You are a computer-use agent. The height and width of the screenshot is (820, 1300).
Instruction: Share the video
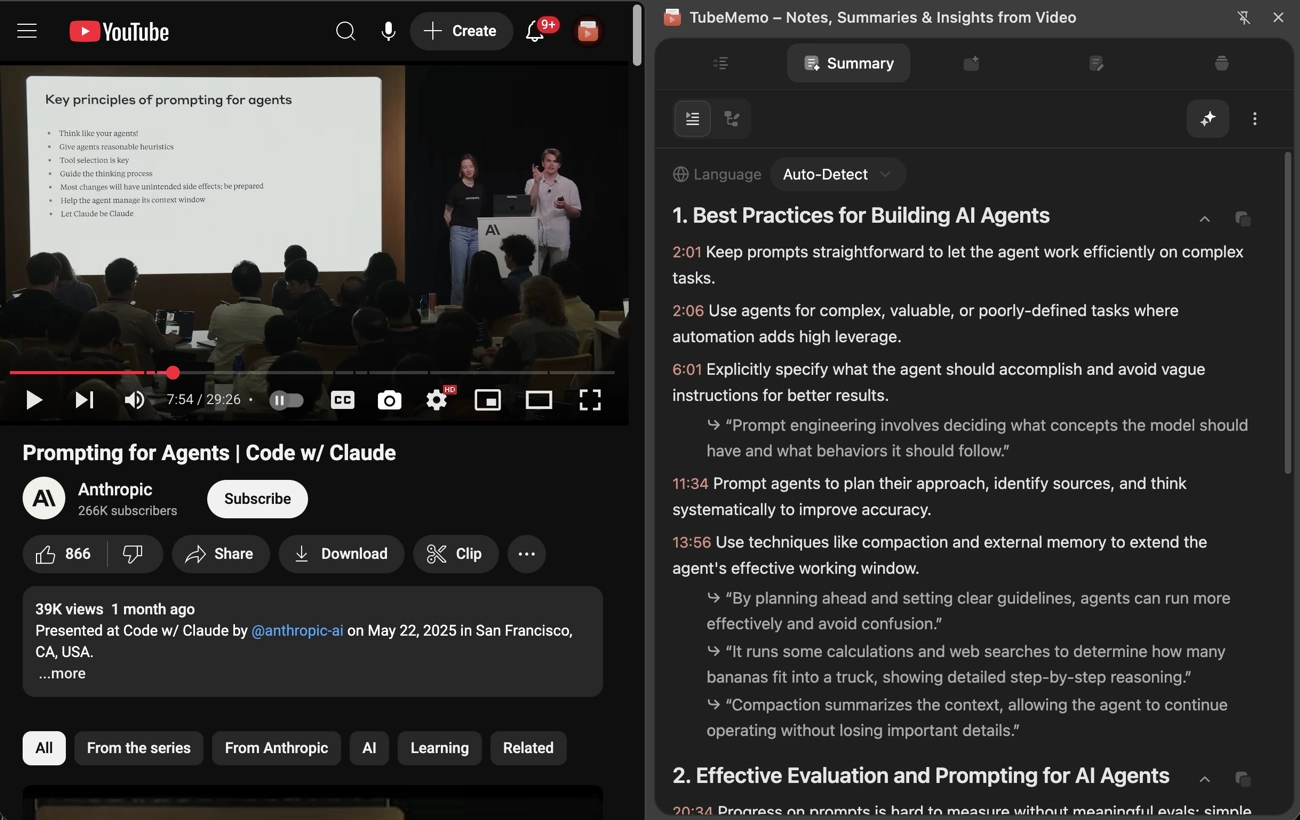220,554
